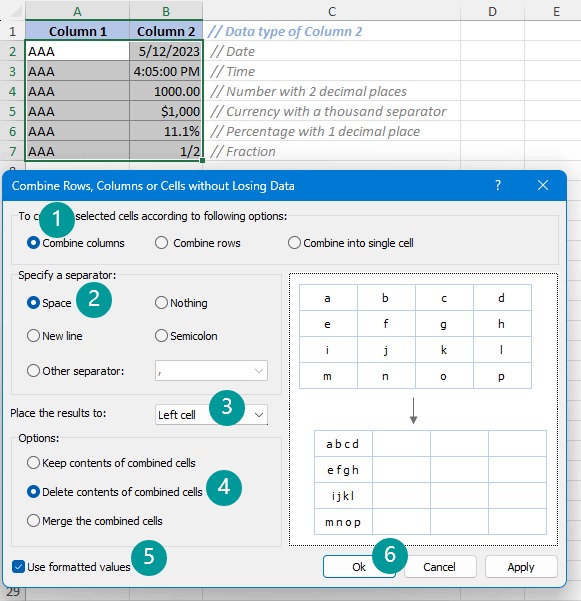The width and height of the screenshot is (581, 601).
Task: Click the fraction cell 1/2
Action: point(166,151)
